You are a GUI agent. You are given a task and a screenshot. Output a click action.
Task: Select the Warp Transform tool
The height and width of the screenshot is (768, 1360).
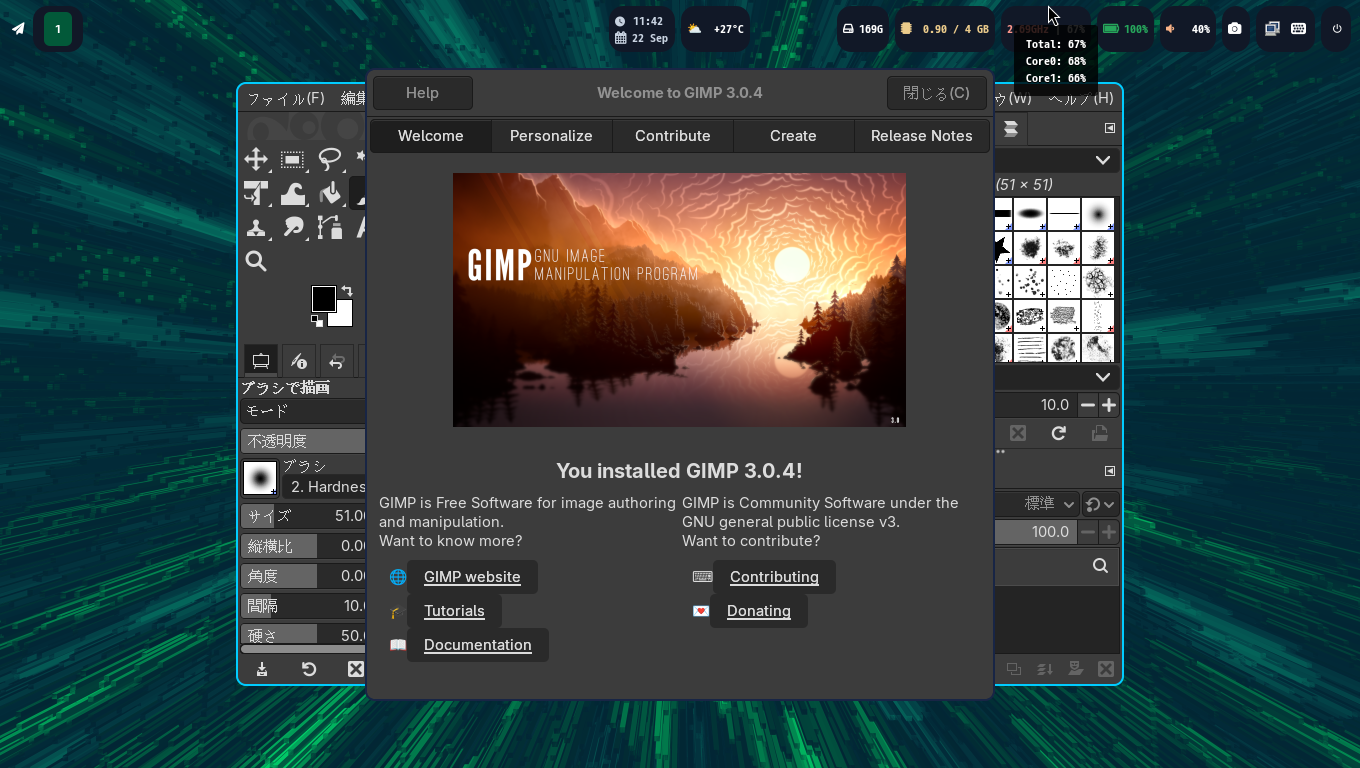(x=293, y=193)
